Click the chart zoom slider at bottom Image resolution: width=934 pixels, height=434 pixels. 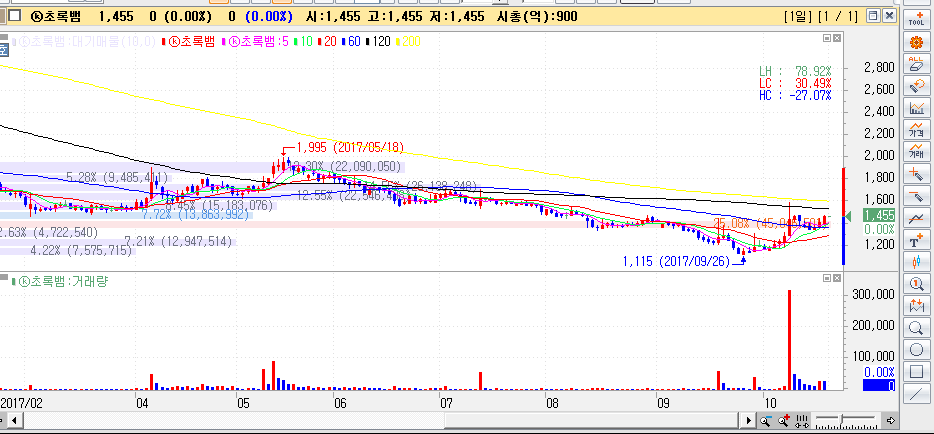pos(843,419)
